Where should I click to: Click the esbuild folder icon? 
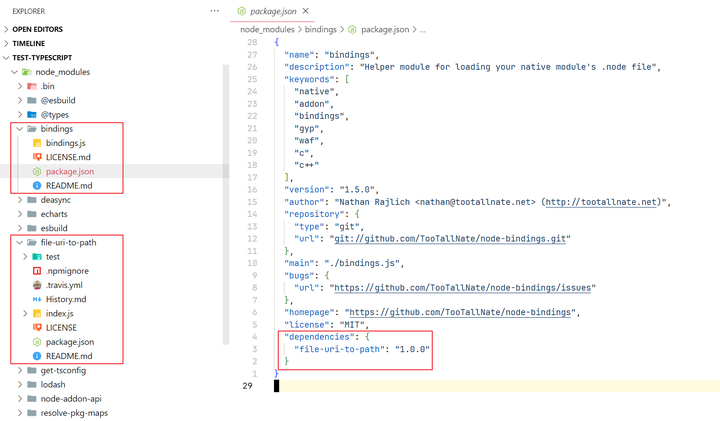coord(32,228)
